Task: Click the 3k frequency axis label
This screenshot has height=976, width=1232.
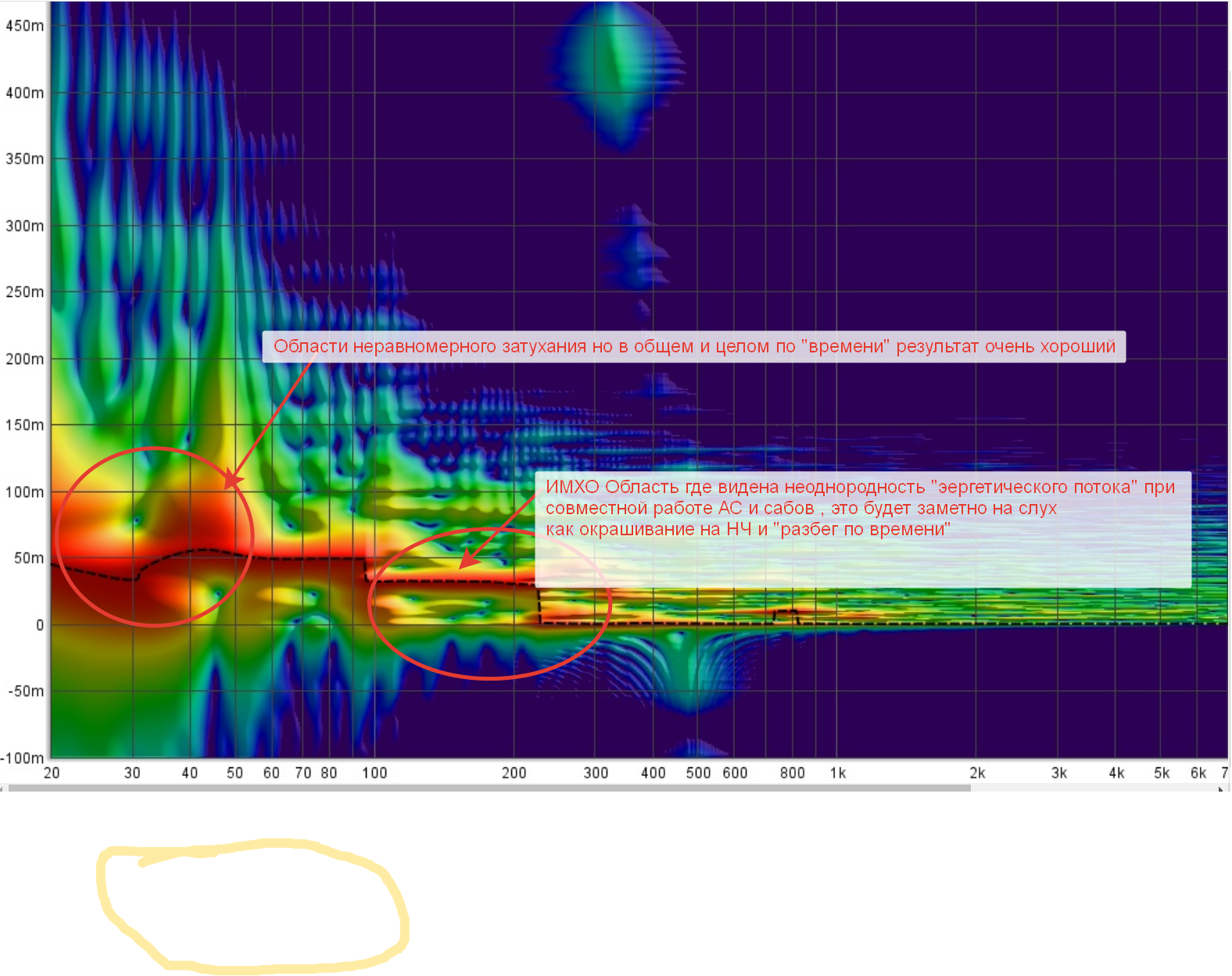Action: tap(1059, 773)
